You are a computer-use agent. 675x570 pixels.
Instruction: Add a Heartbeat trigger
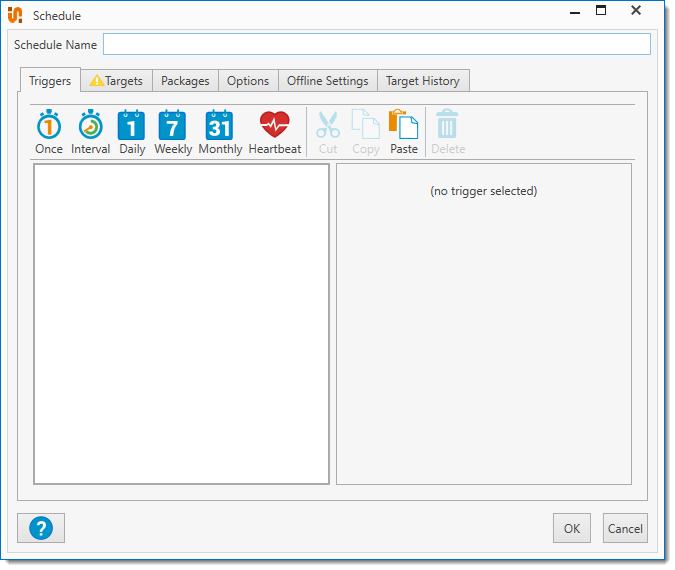tap(274, 132)
